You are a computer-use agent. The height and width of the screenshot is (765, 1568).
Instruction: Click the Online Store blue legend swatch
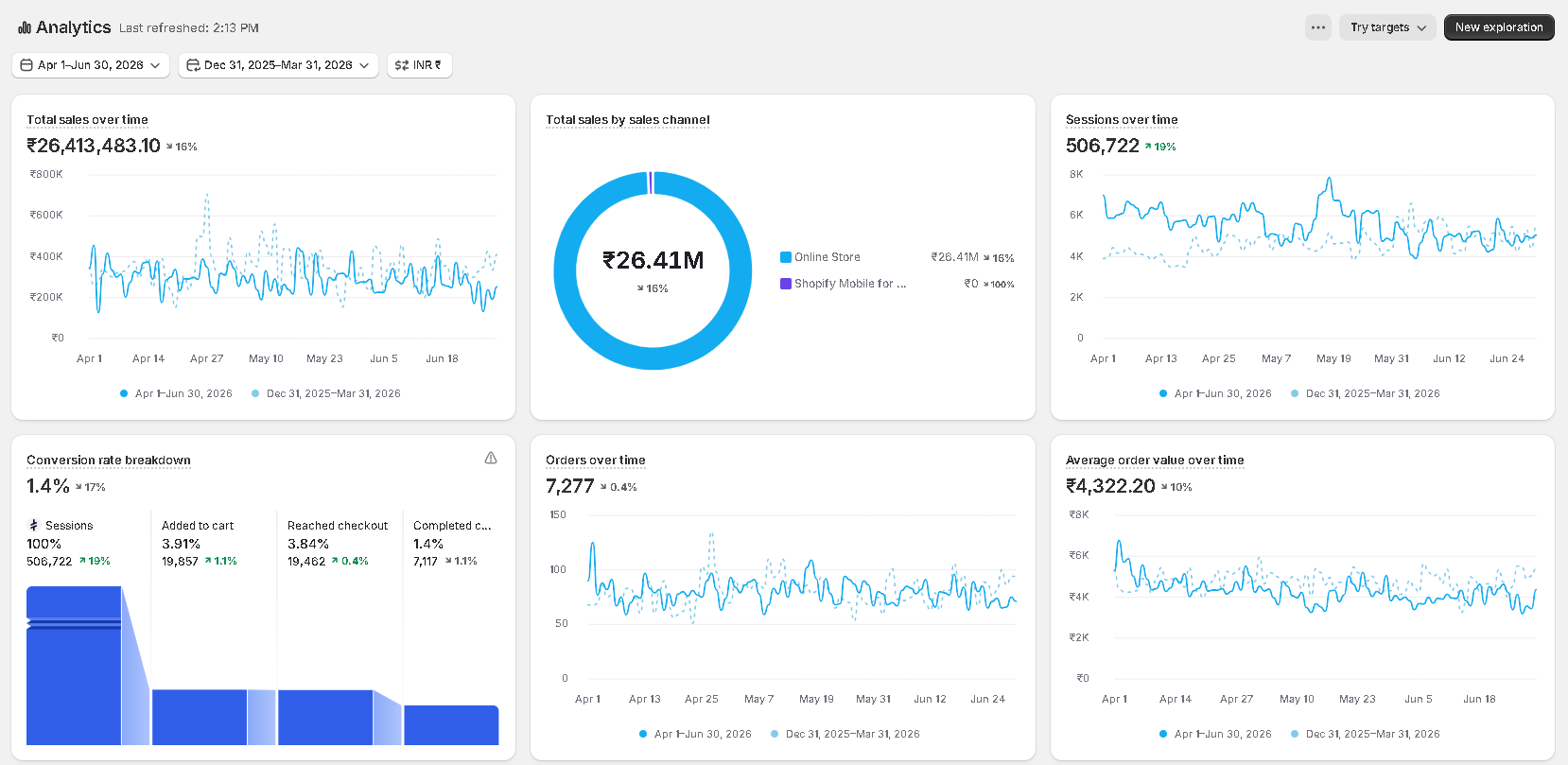(786, 257)
